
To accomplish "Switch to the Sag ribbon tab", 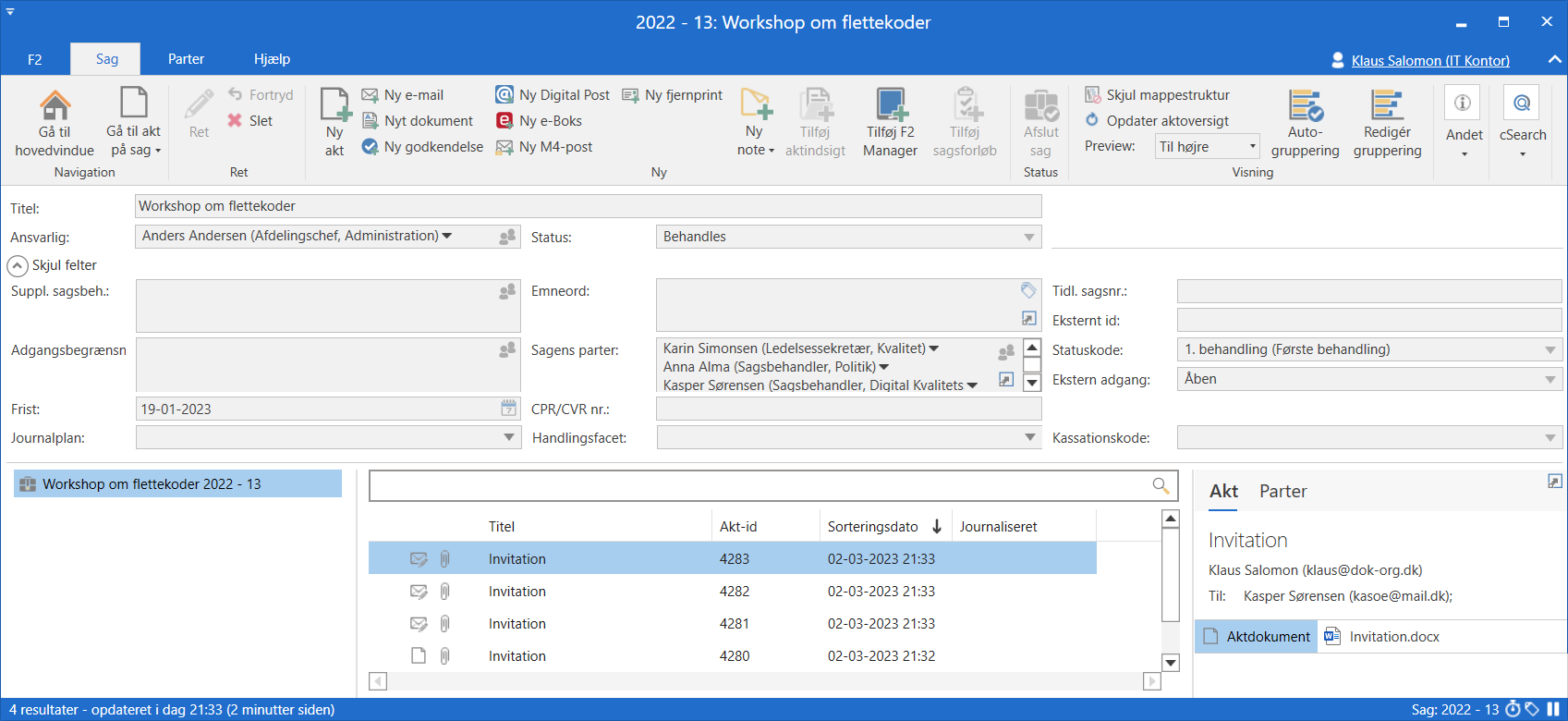I will [106, 59].
